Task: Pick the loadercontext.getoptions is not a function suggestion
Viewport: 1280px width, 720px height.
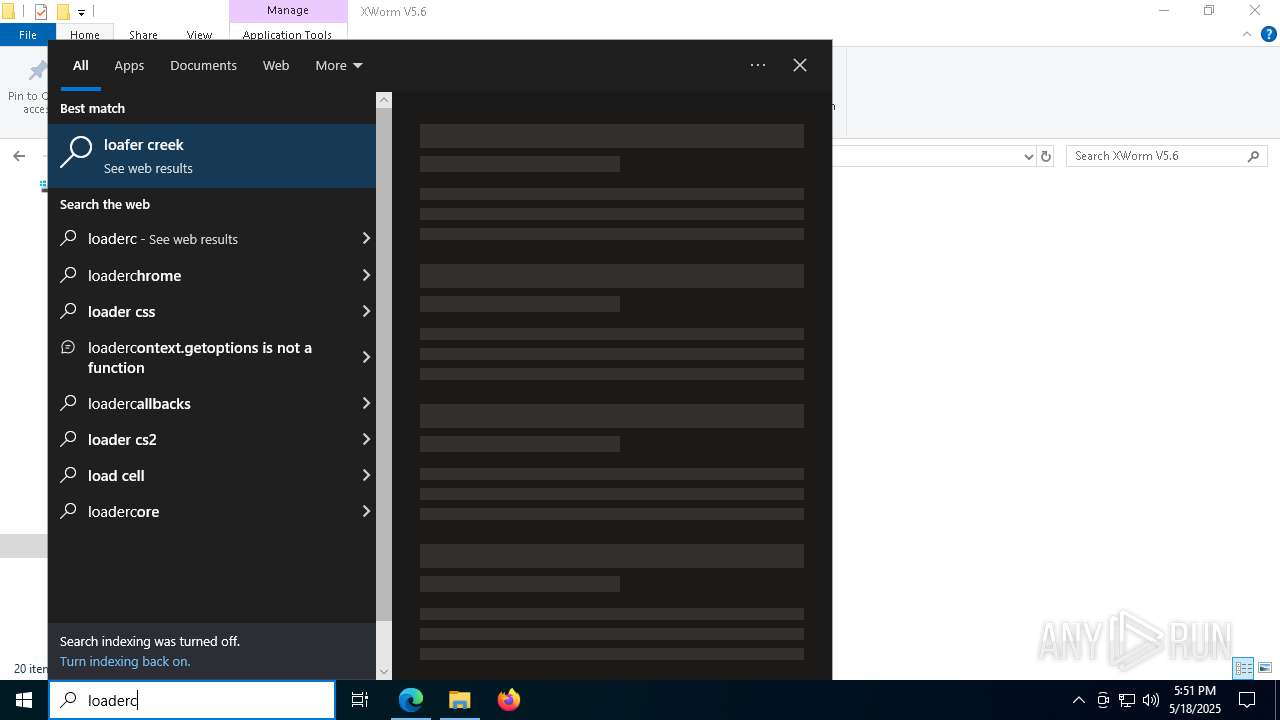Action: (x=202, y=357)
